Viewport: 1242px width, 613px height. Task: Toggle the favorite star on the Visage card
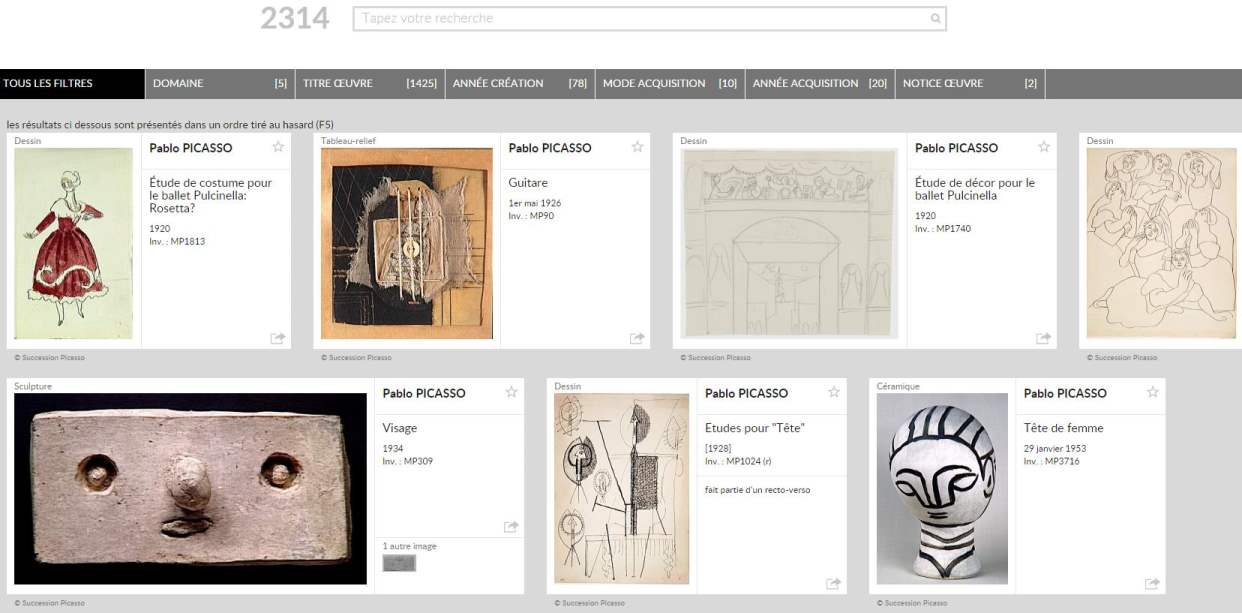pyautogui.click(x=511, y=393)
